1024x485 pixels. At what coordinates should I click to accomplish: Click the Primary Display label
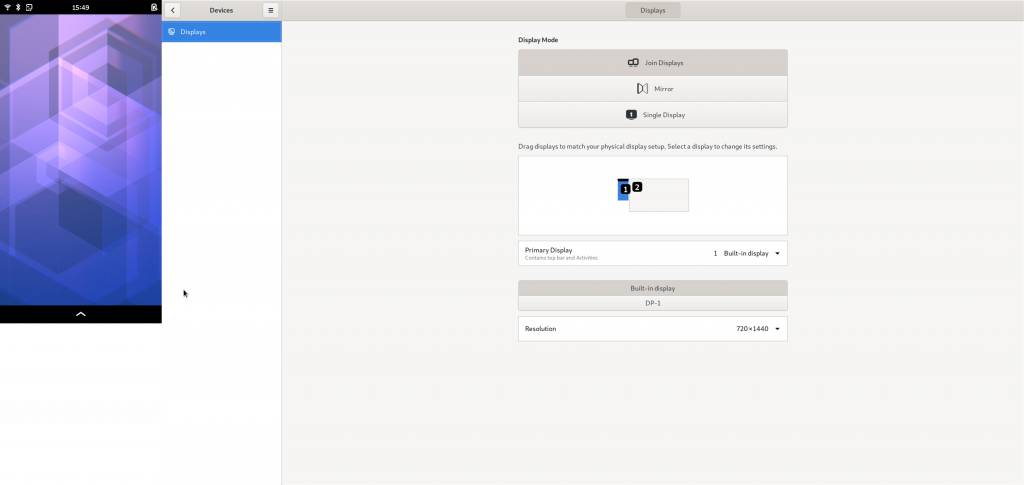click(x=549, y=250)
